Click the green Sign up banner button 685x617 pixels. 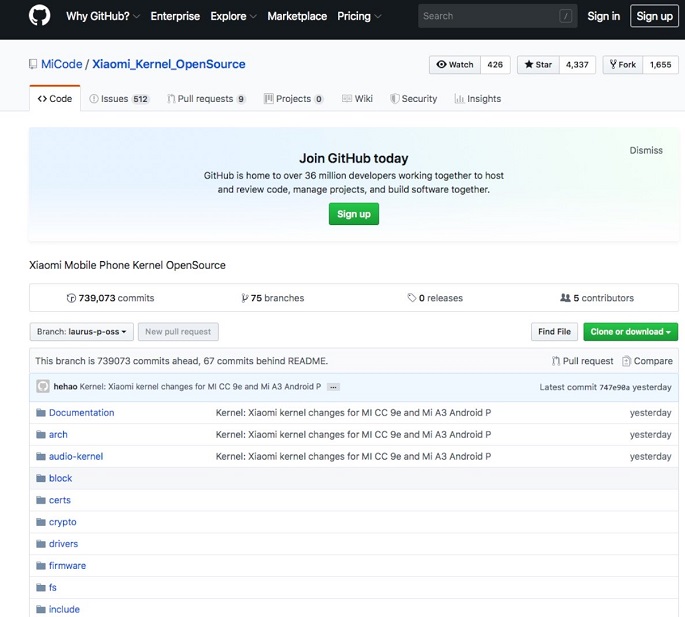click(x=354, y=214)
